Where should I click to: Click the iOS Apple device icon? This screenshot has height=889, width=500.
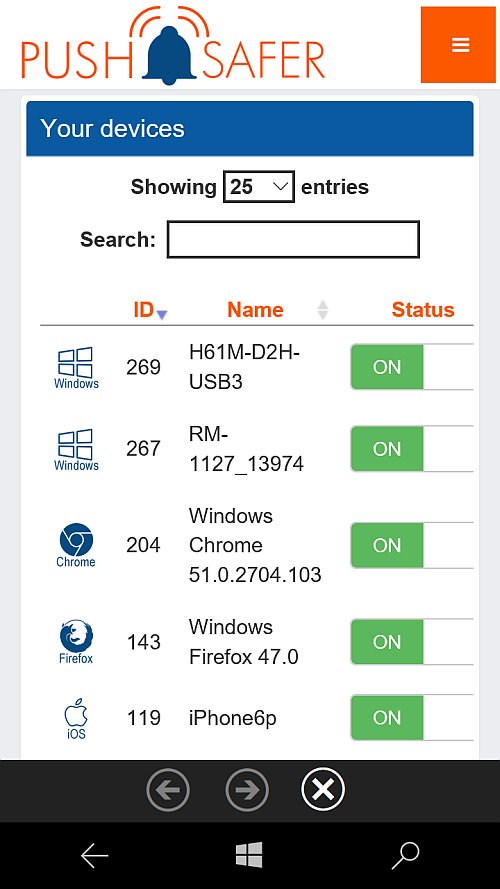tap(76, 718)
